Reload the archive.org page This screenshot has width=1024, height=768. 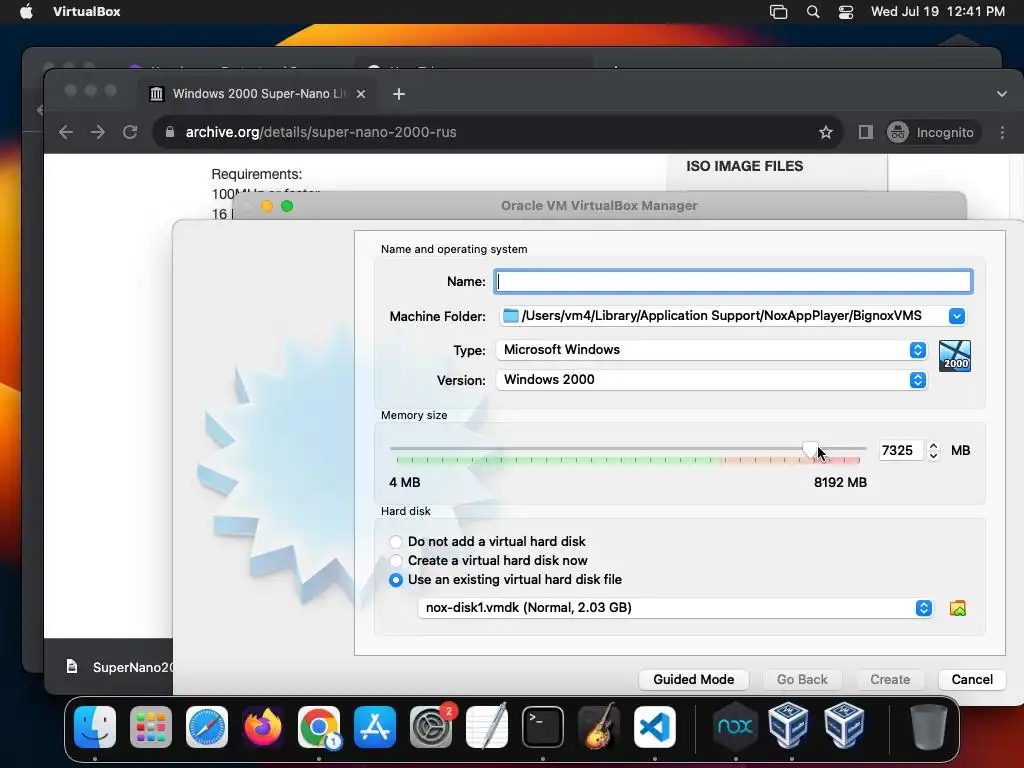point(130,132)
